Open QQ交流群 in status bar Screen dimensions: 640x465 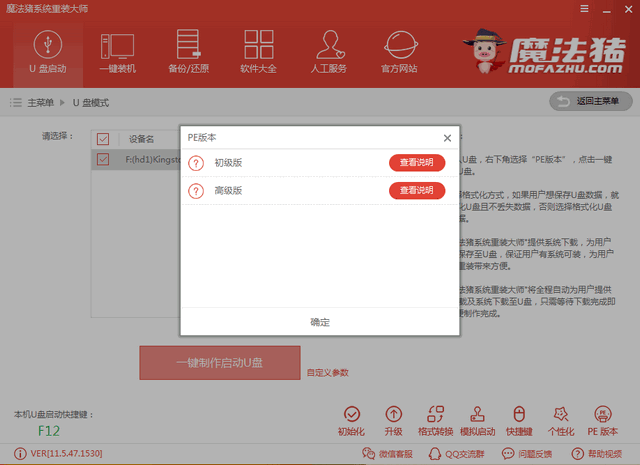point(456,454)
